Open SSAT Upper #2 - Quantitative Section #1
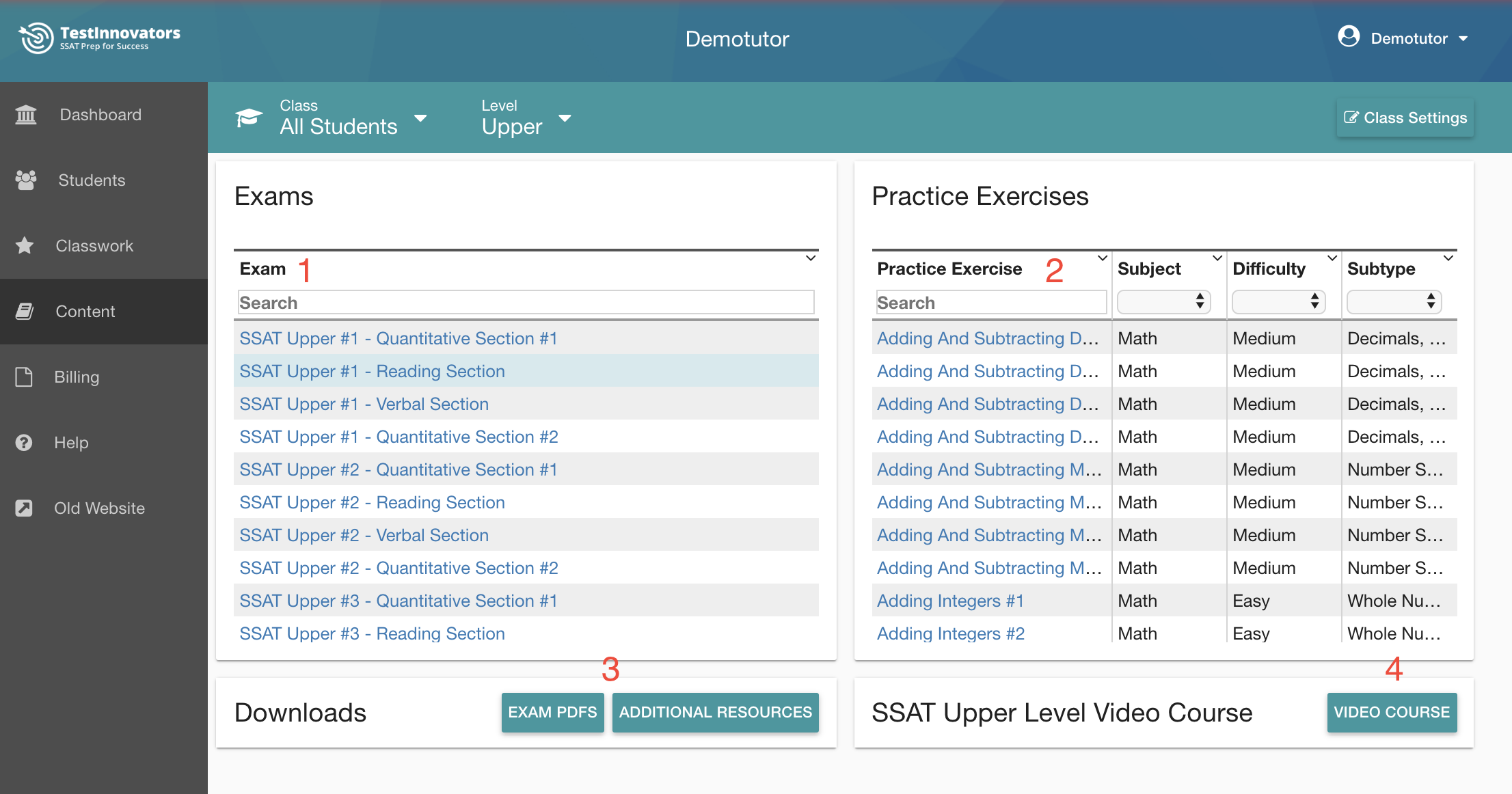This screenshot has height=794, width=1512. click(399, 469)
